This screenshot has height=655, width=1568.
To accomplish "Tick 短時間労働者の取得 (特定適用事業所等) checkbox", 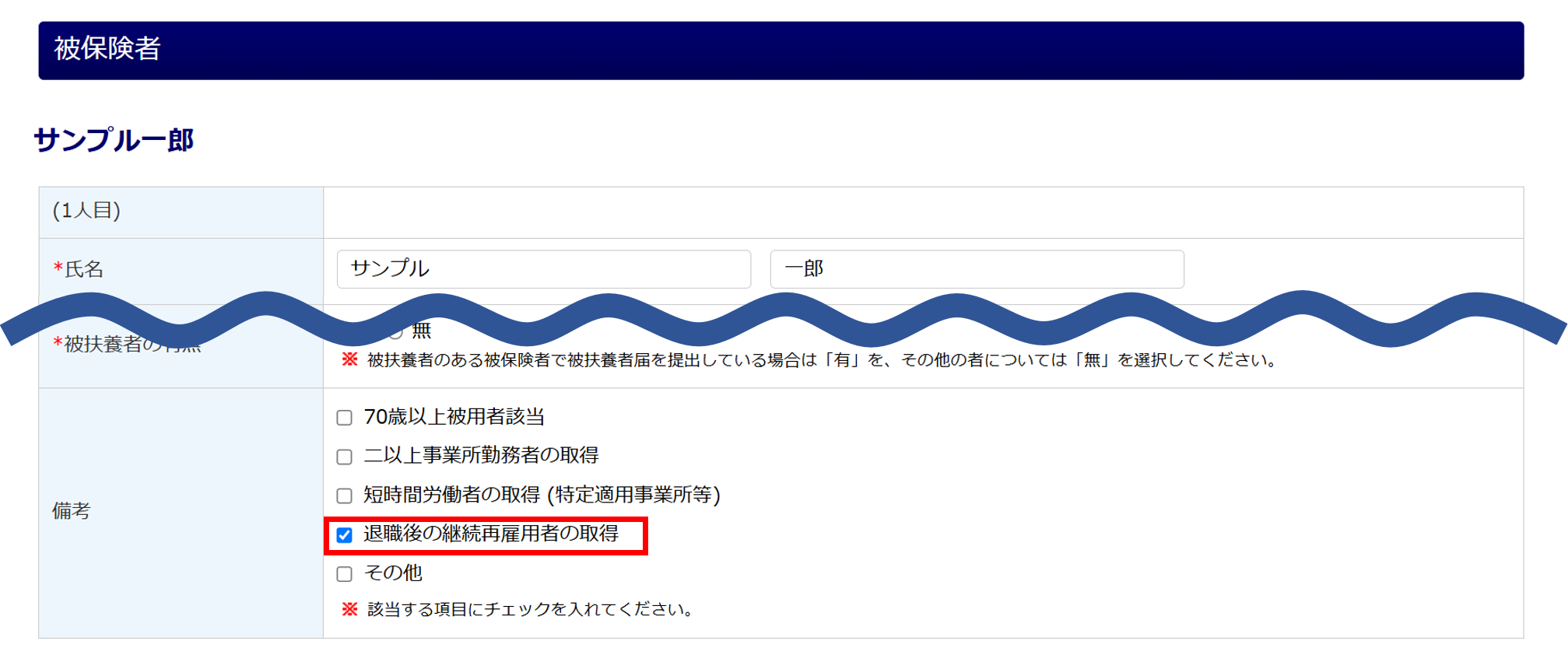I will tap(344, 496).
